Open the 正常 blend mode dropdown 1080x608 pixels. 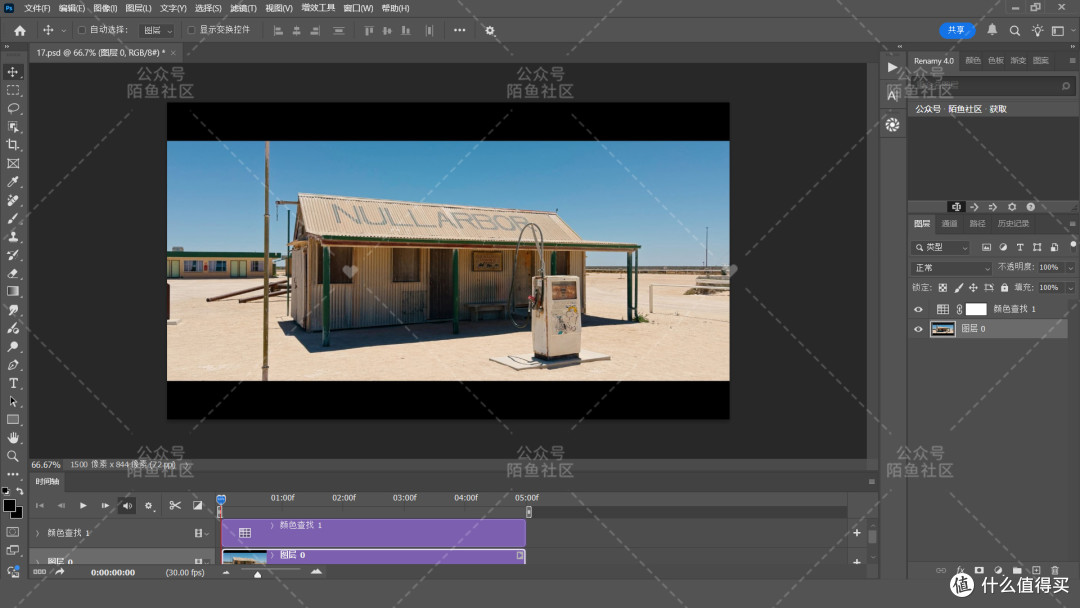951,267
